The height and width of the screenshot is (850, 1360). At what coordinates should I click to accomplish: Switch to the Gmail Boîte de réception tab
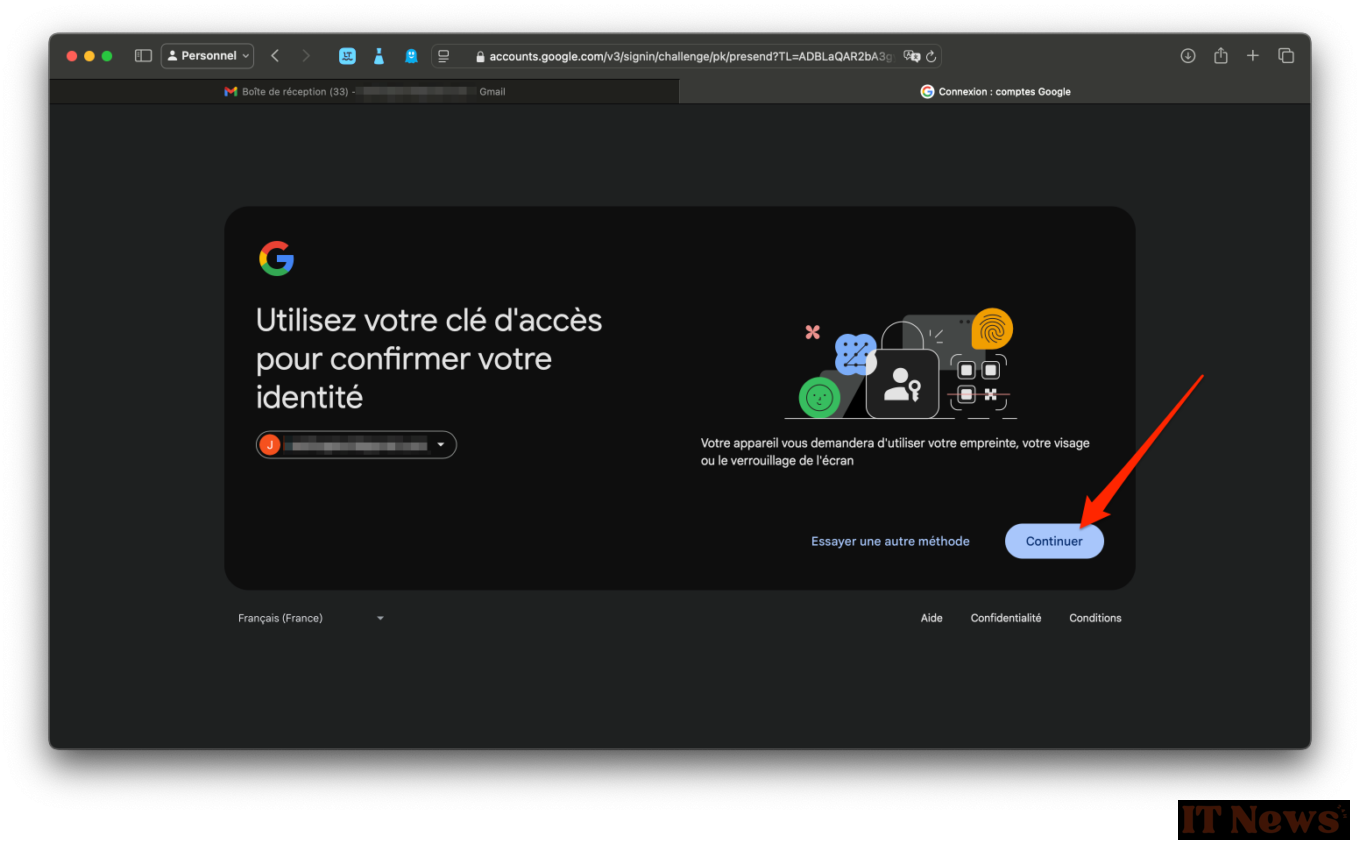364,91
